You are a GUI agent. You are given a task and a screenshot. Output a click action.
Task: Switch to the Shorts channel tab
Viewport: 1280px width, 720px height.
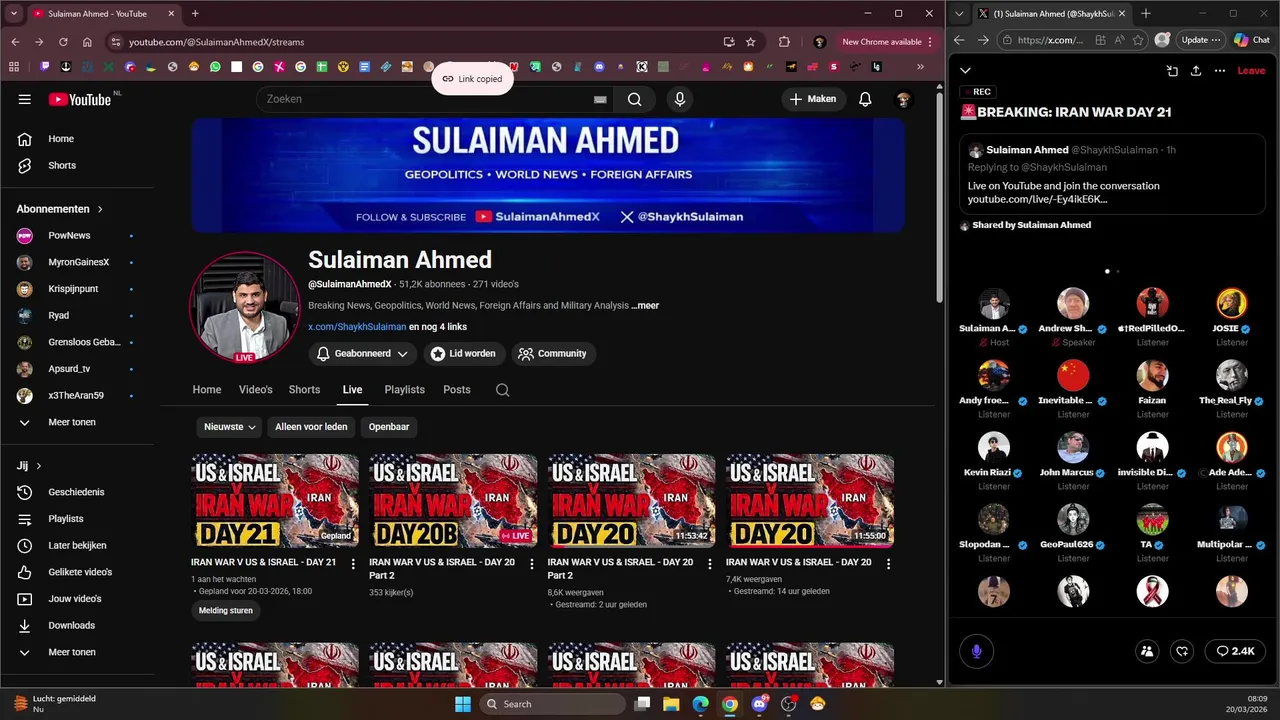[304, 390]
